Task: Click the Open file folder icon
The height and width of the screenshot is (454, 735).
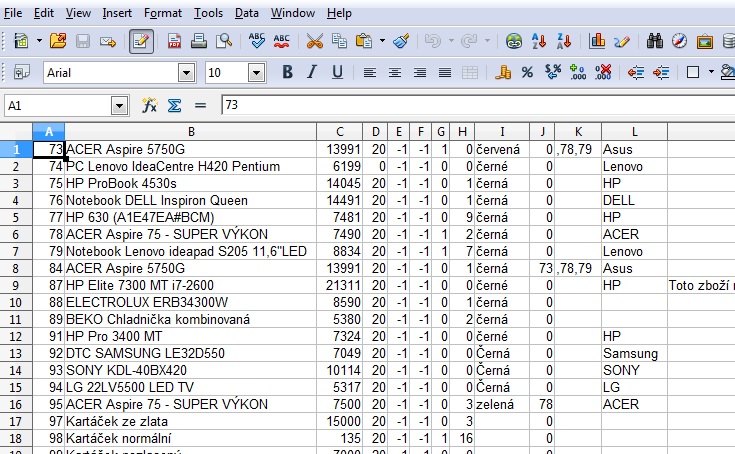Action: [x=58, y=41]
